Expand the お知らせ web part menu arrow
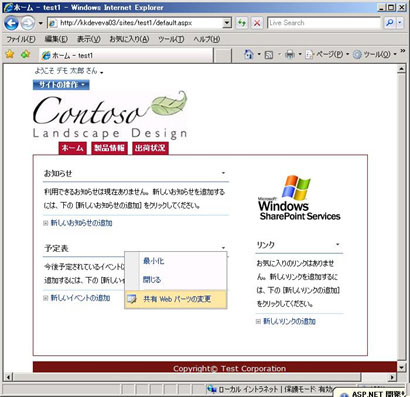Viewport: 410px width, 397px height. (223, 173)
